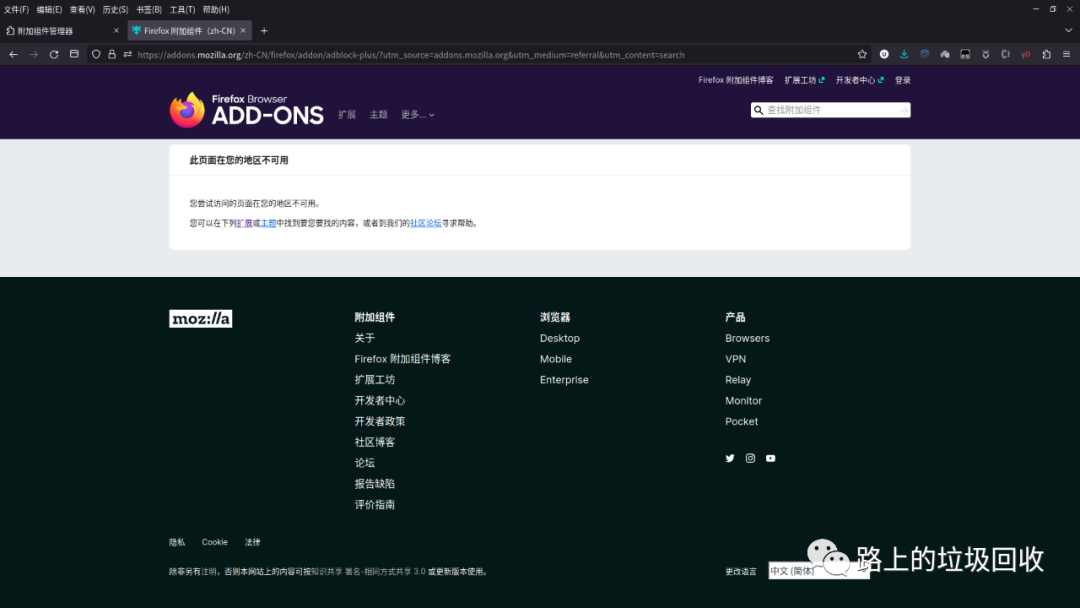Click the address bar URL

(x=411, y=55)
